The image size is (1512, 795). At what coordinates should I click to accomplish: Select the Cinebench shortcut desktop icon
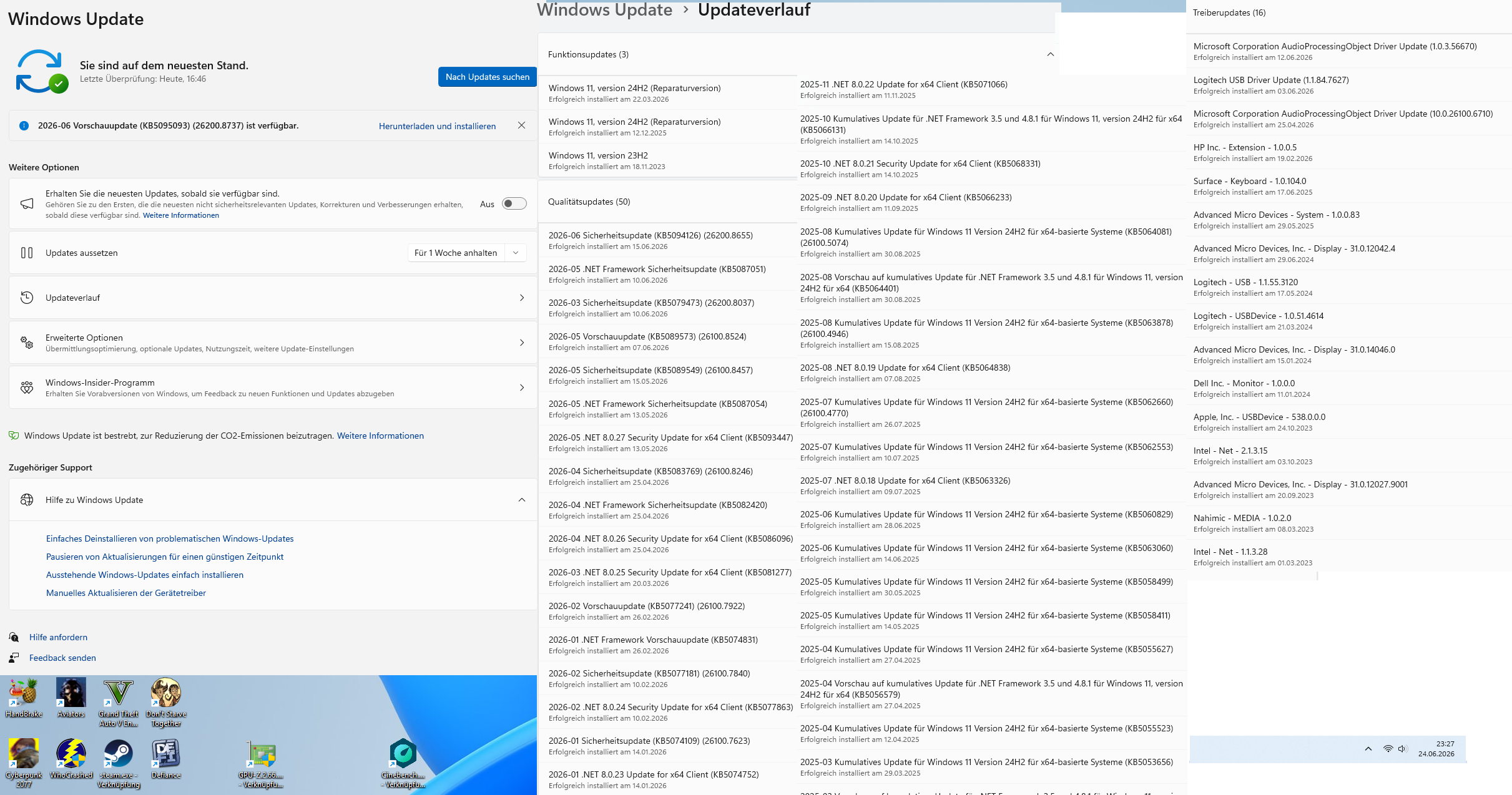(x=403, y=764)
